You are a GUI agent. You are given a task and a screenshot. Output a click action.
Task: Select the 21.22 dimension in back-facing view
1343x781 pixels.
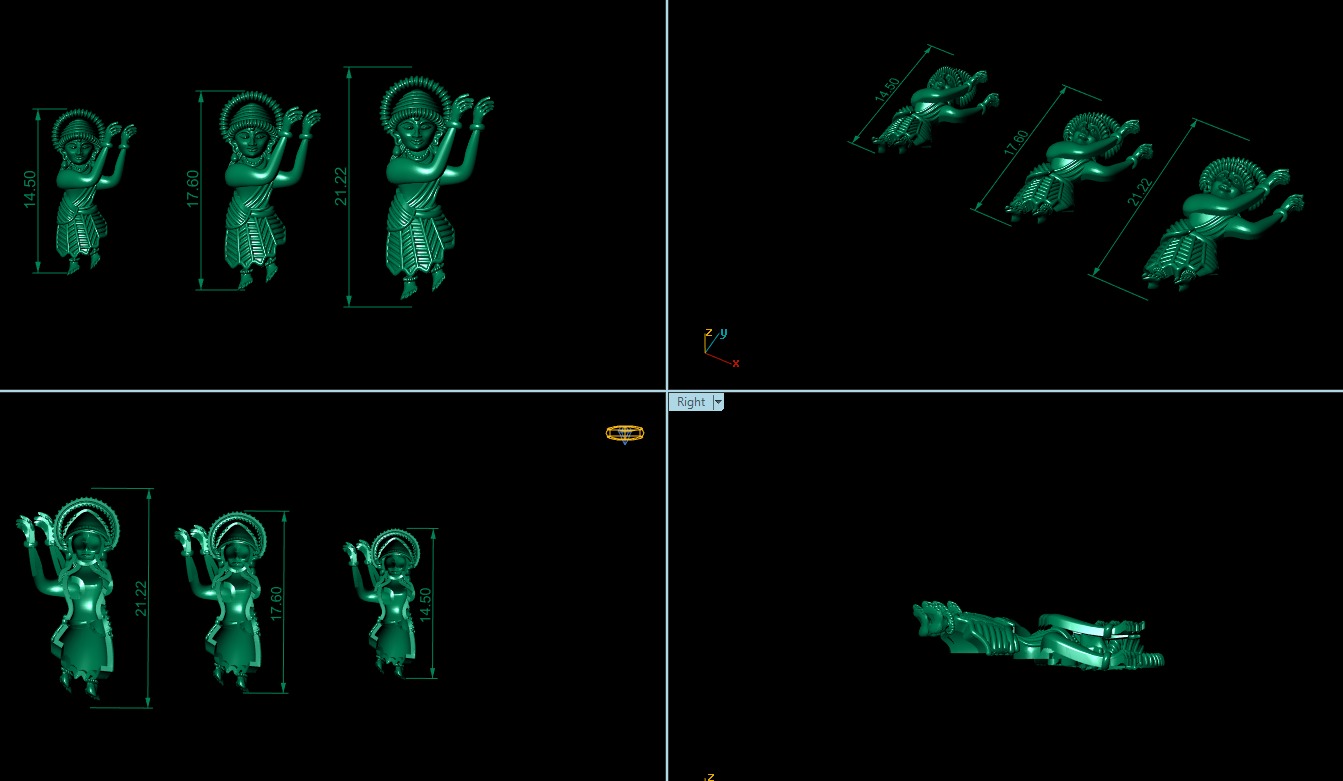[141, 598]
